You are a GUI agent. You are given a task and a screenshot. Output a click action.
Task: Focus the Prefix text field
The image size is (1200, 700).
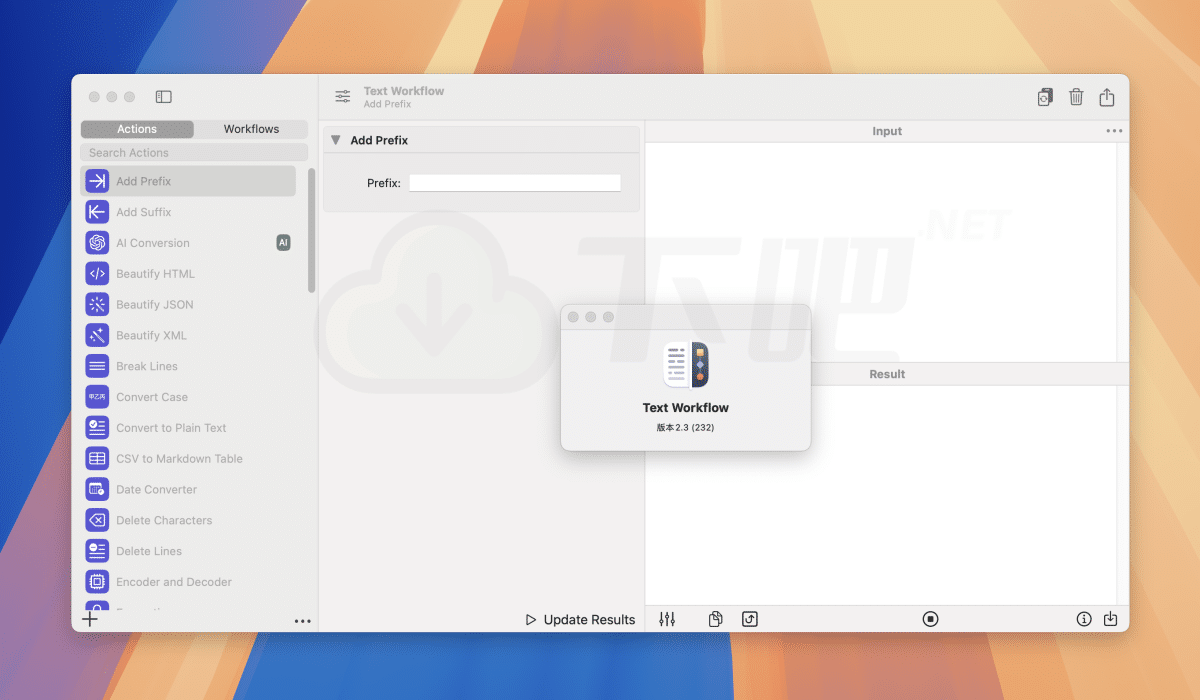click(515, 183)
